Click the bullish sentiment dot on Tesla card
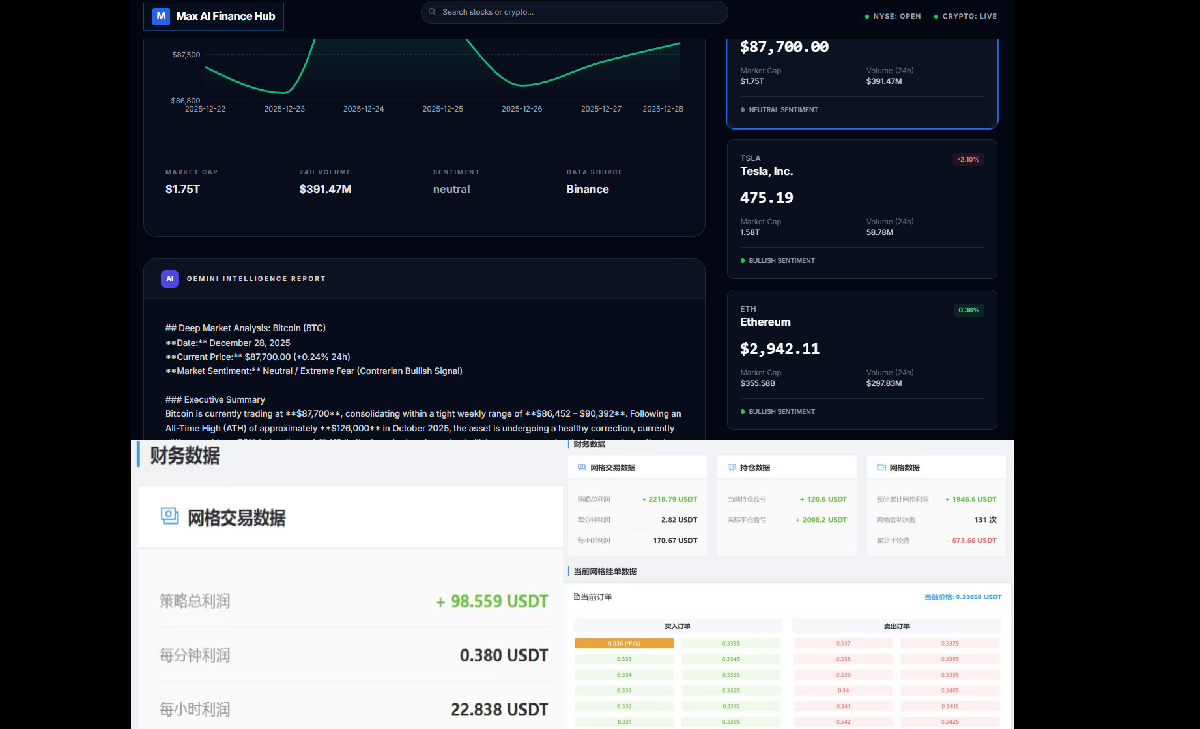This screenshot has width=1200, height=729. 742,260
